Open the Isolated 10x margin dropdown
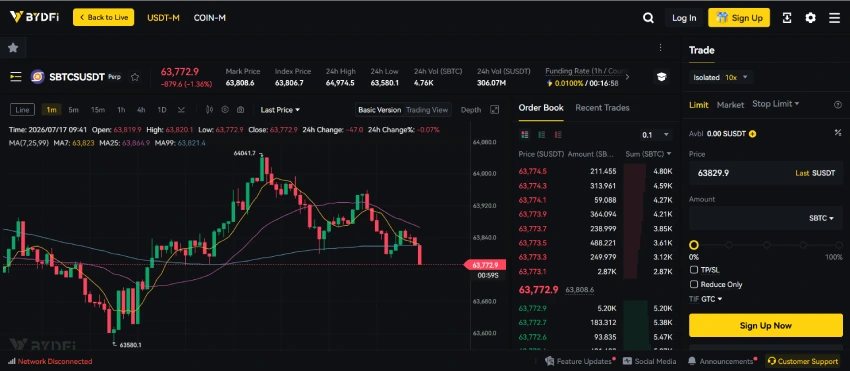850x371 pixels. (720, 78)
